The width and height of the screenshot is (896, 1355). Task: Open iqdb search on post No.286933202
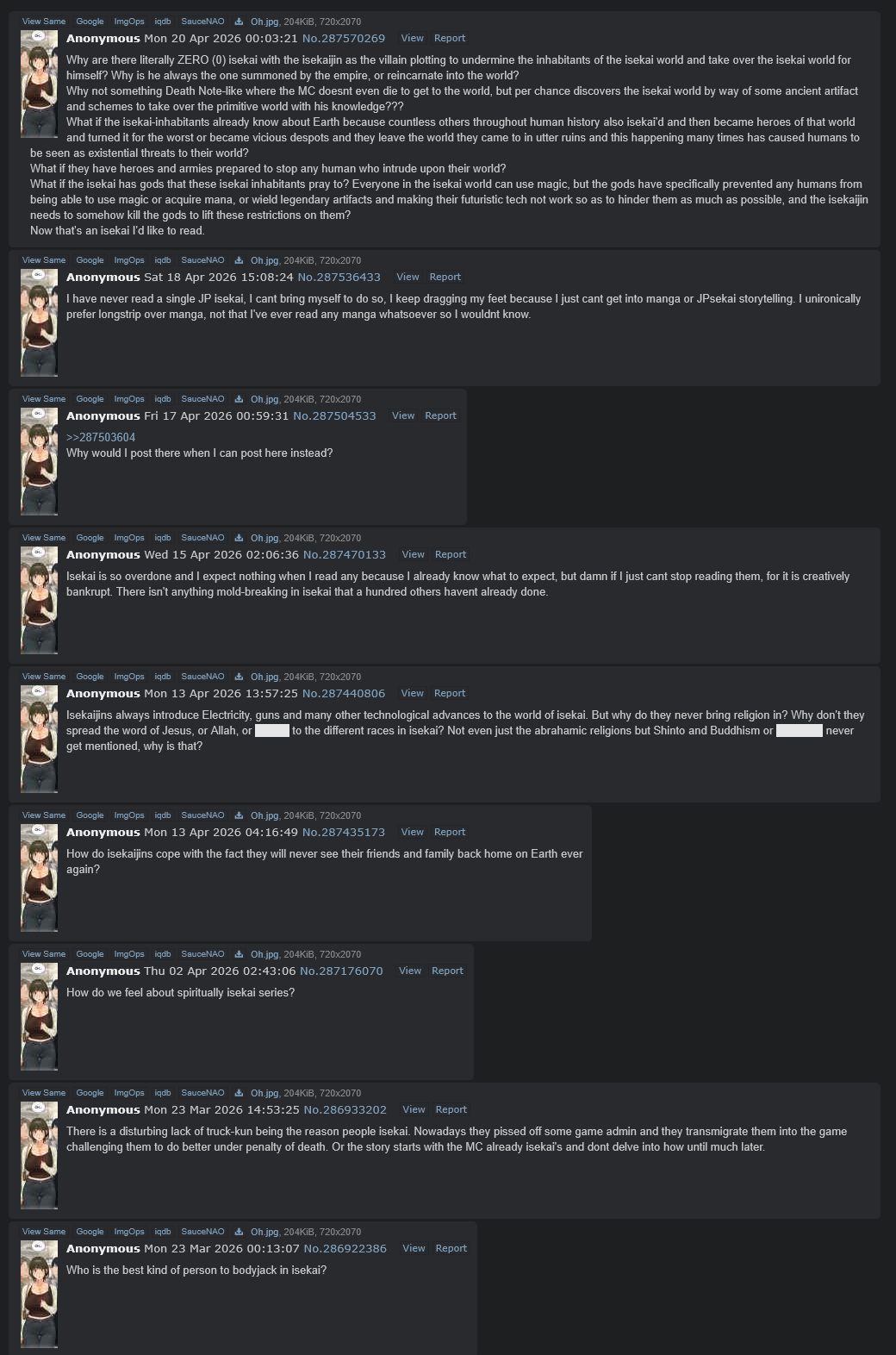[163, 1093]
